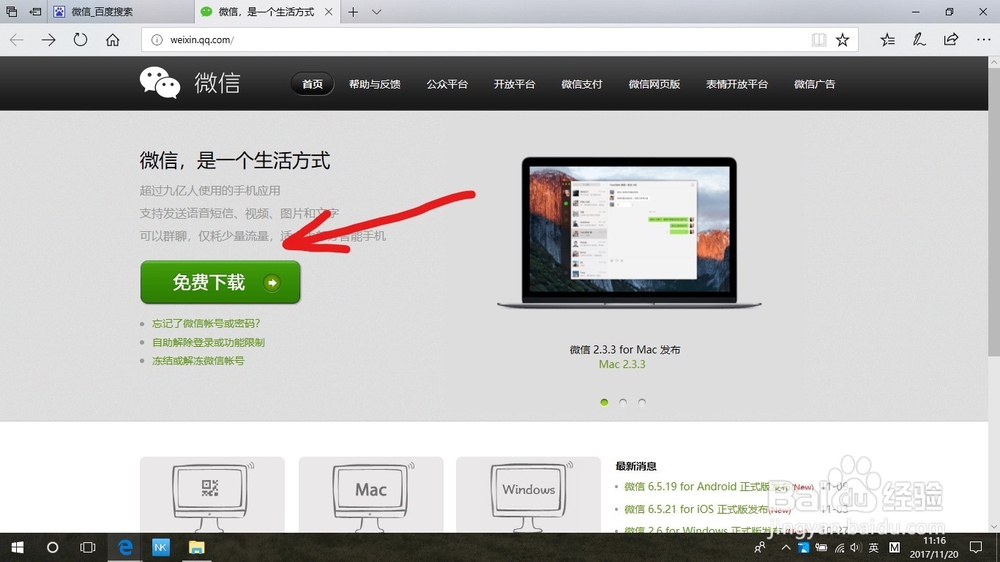
Task: Open 微信支付 navigation item
Action: (582, 84)
